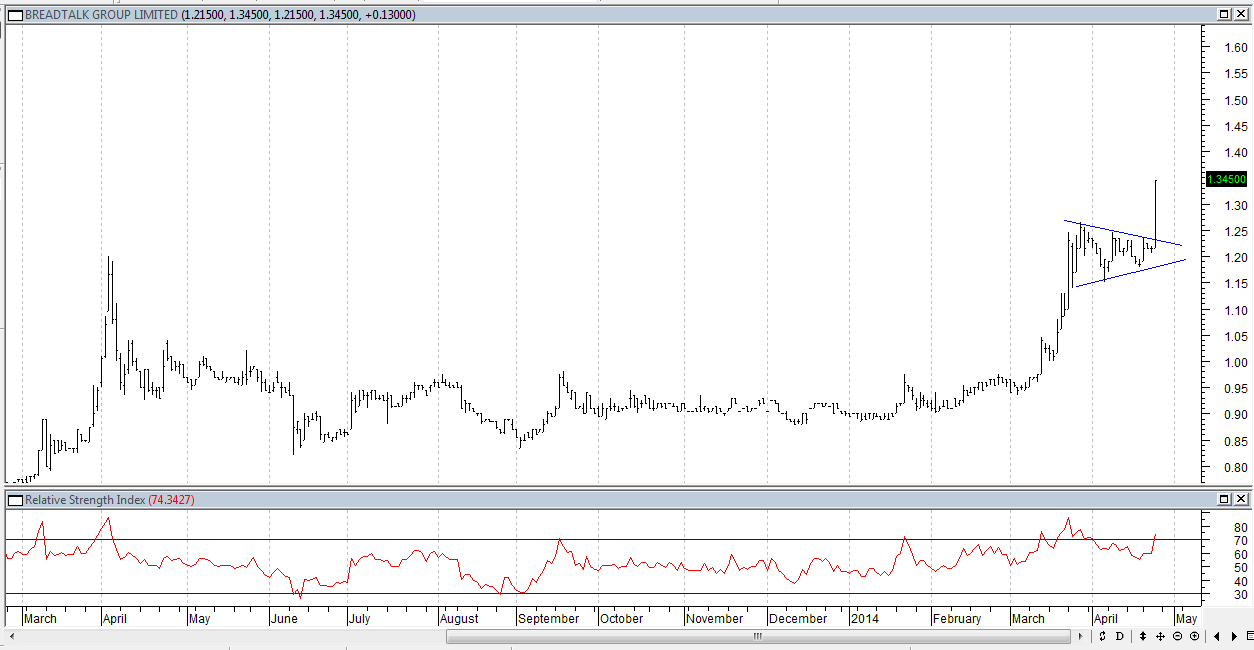Click the 30 level on RSI axis
Screen dimensions: 1254x650
click(1241, 595)
